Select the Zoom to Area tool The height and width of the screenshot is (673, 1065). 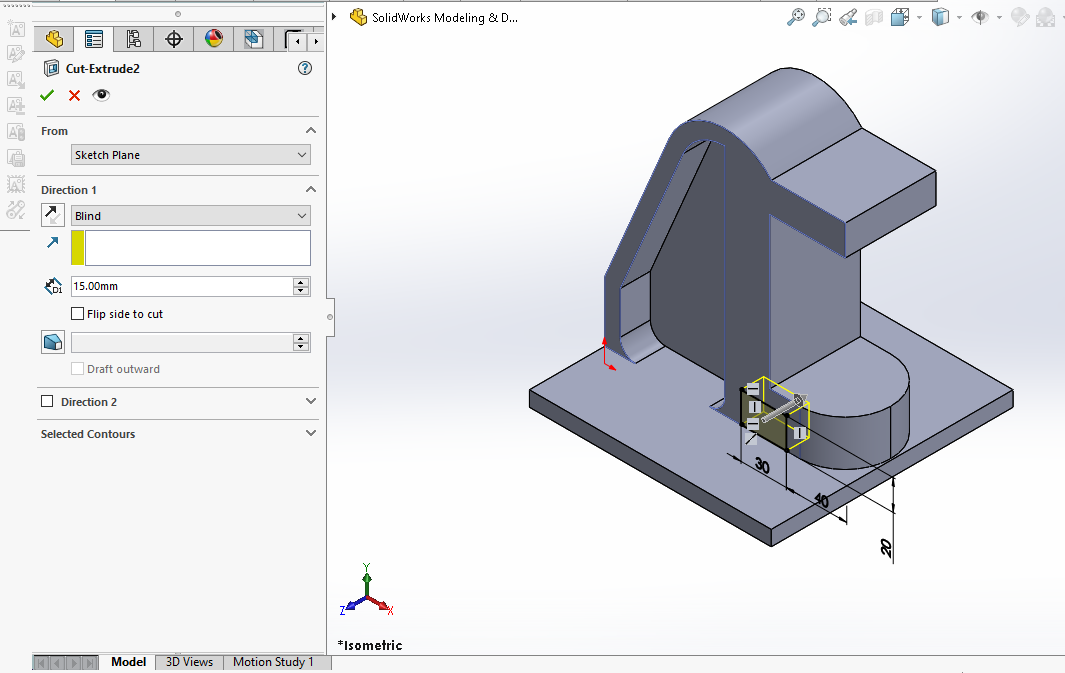[822, 17]
